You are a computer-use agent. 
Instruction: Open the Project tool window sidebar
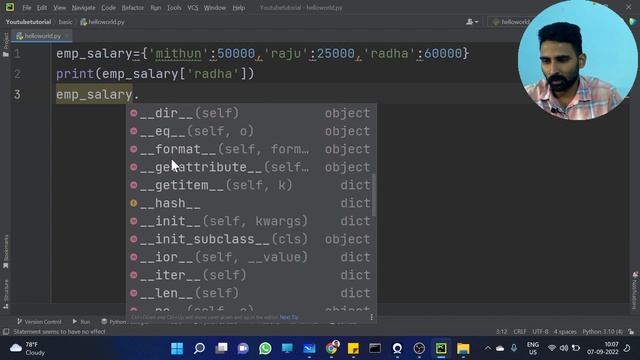6,45
